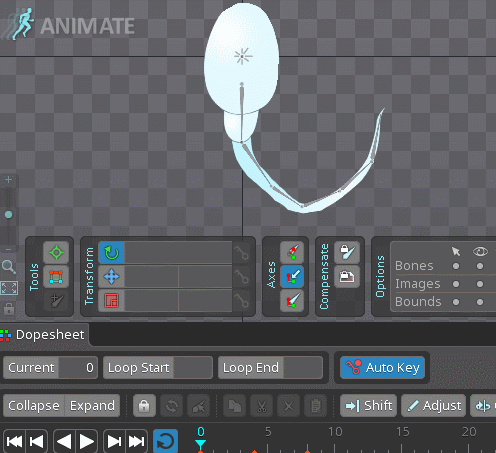Screen dimensions: 496x453
Task: Select the Translate transform tool
Action: coord(112,277)
